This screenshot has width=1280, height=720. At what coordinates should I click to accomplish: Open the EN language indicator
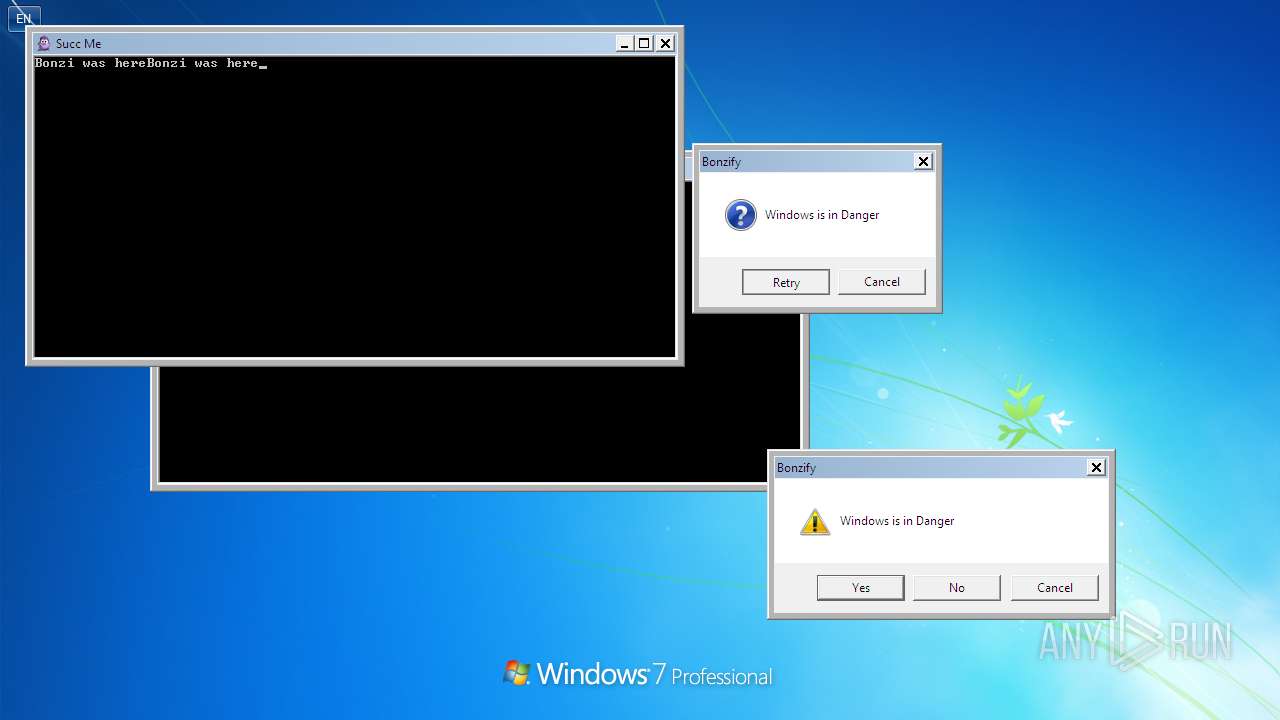coord(23,19)
